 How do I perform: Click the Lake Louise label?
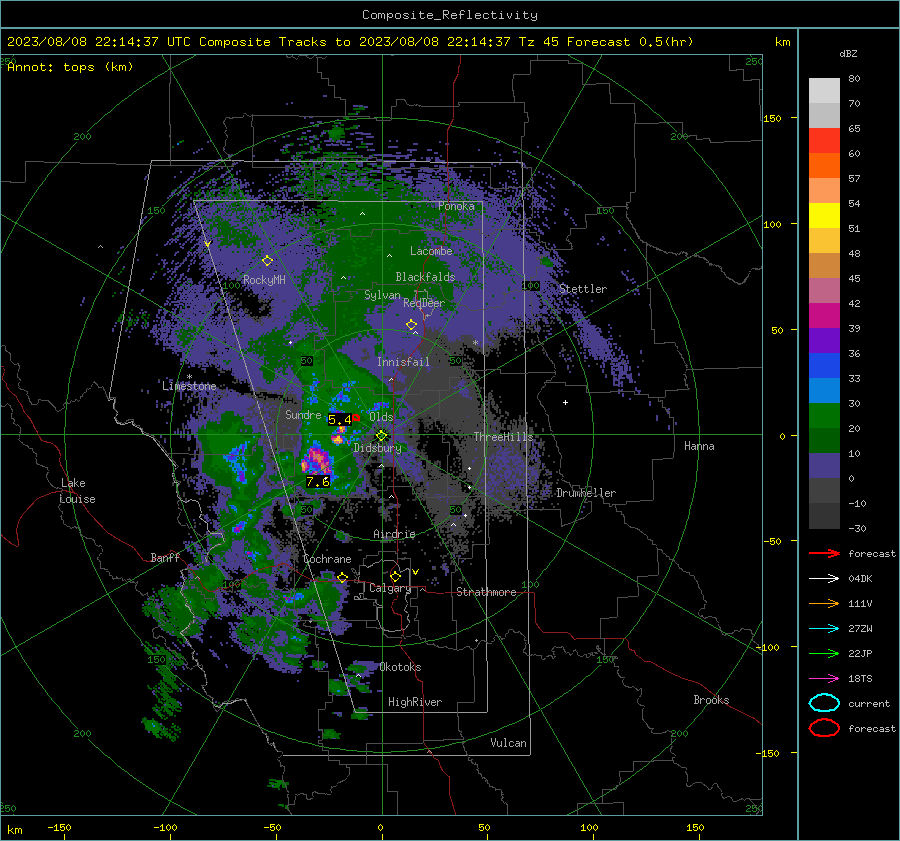click(x=78, y=491)
